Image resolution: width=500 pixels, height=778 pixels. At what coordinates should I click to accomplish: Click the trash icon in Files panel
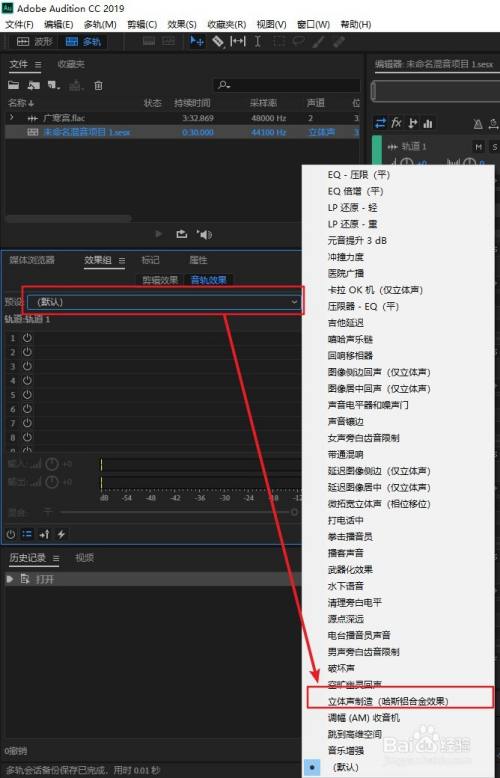tap(99, 85)
